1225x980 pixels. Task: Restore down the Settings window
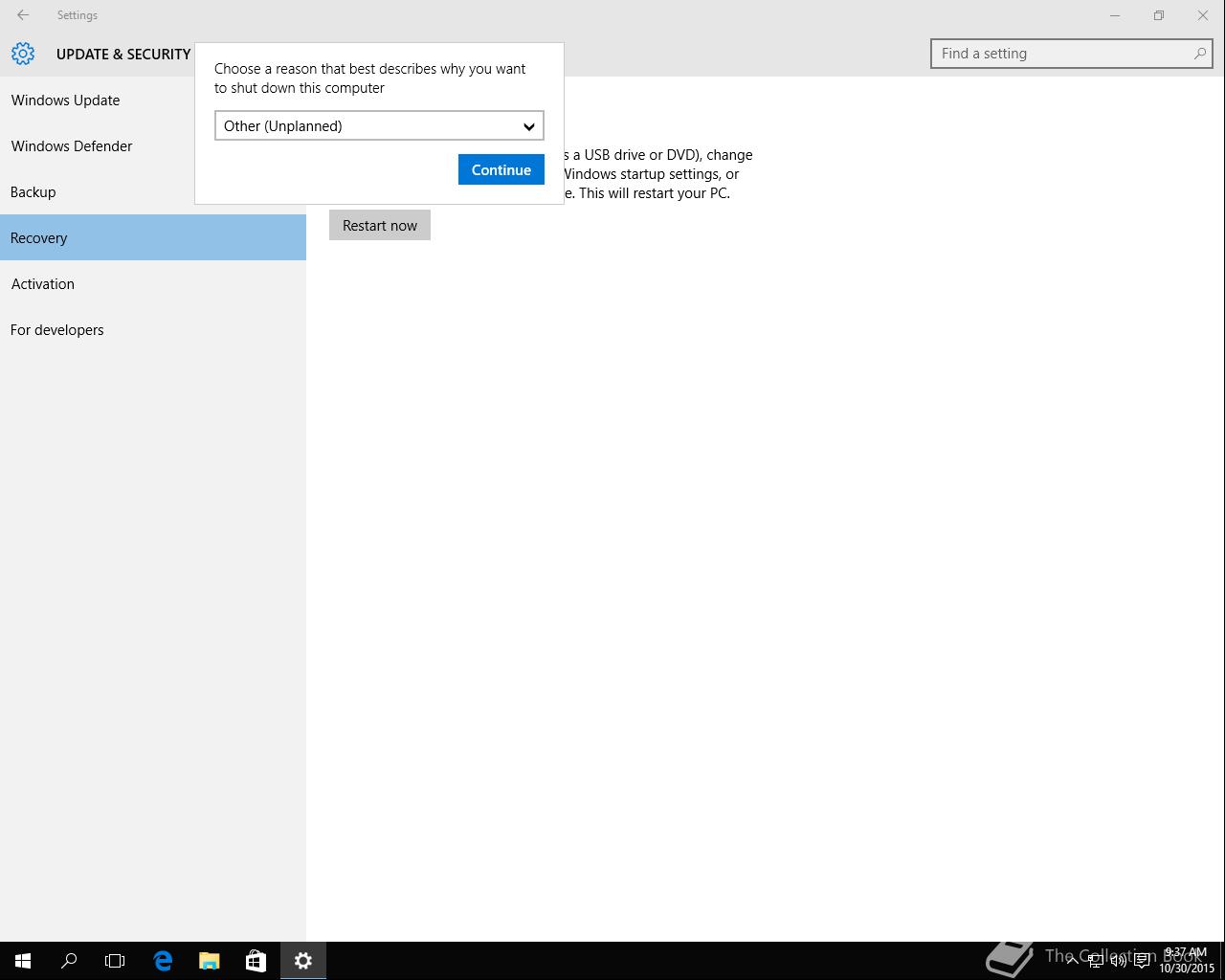tap(1159, 15)
